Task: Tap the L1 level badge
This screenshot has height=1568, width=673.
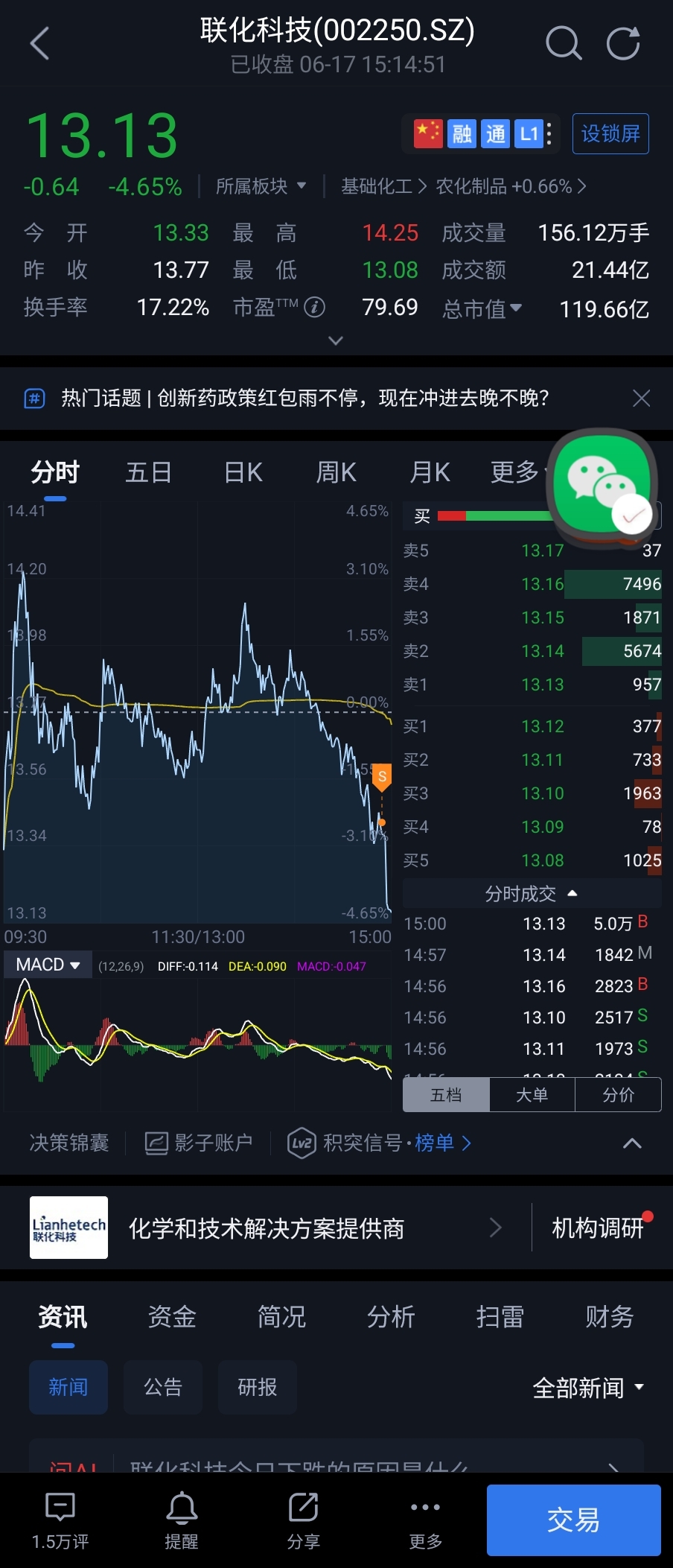Action: (x=529, y=134)
